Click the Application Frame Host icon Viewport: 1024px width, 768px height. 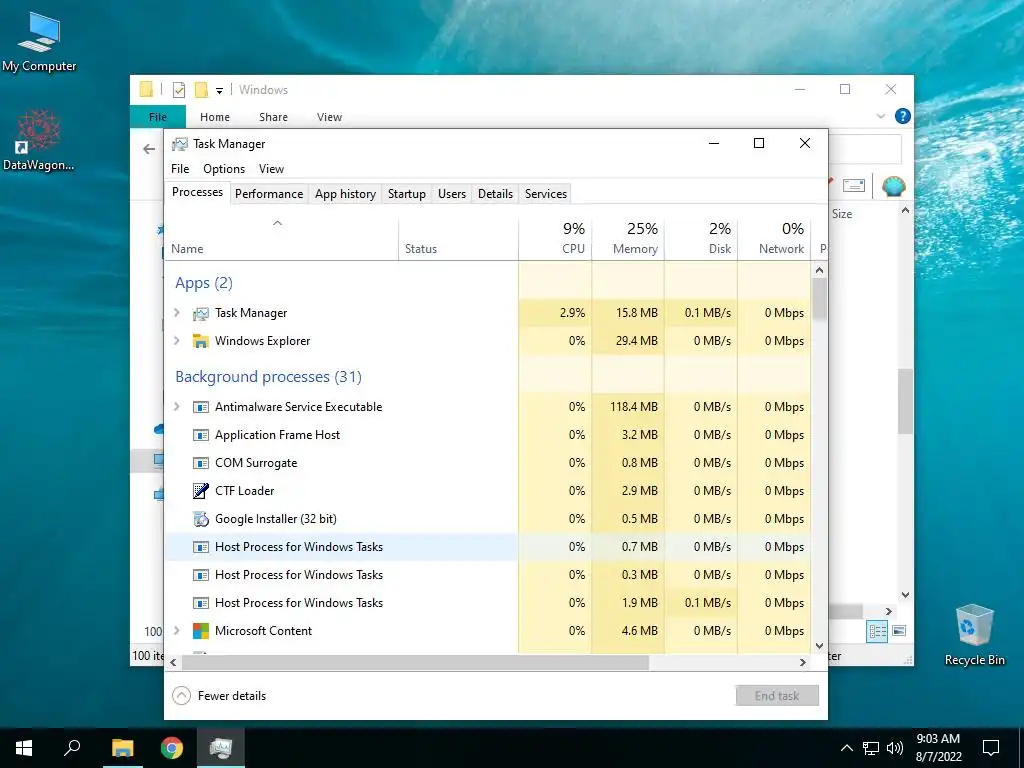(x=200, y=435)
